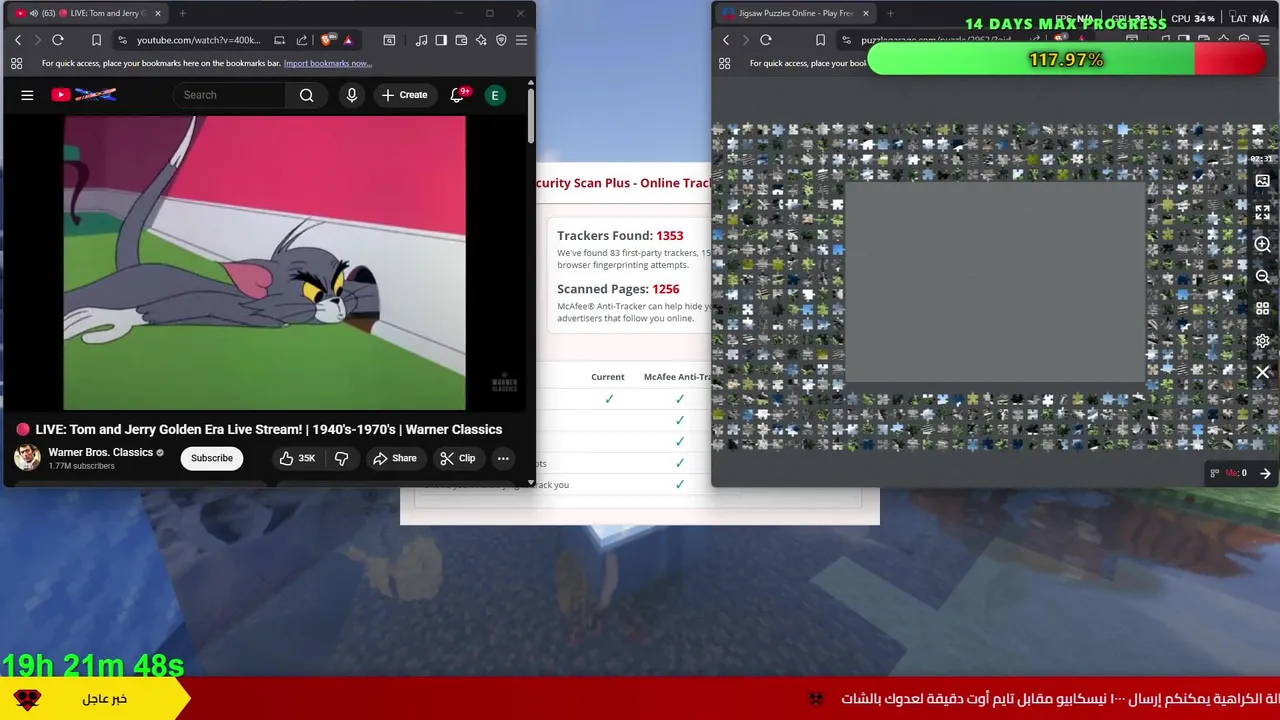Open the YouTube browser main menu
This screenshot has height=720, width=1280.
click(x=521, y=40)
